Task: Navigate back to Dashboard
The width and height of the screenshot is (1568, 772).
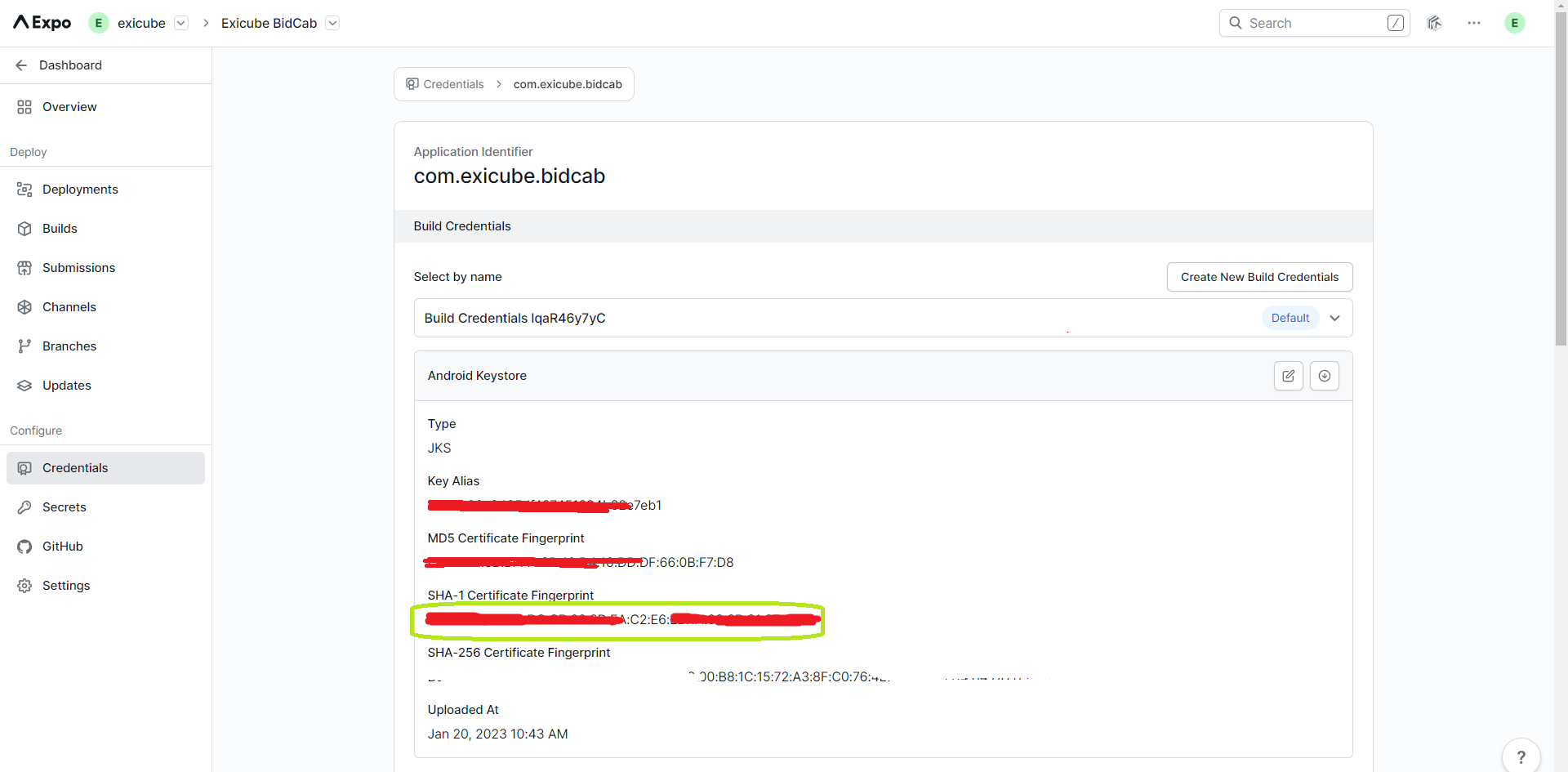Action: tap(70, 65)
